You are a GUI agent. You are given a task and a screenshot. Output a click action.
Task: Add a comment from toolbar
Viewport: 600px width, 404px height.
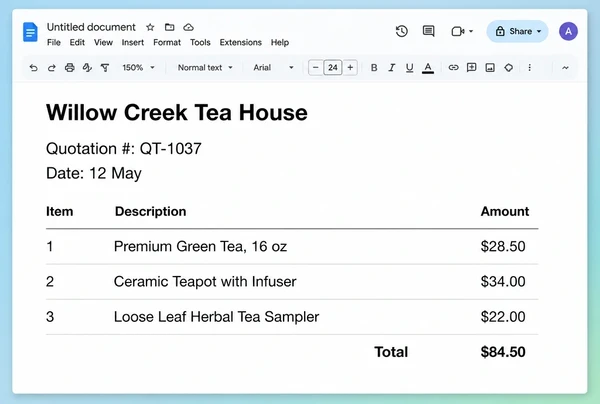click(x=471, y=68)
